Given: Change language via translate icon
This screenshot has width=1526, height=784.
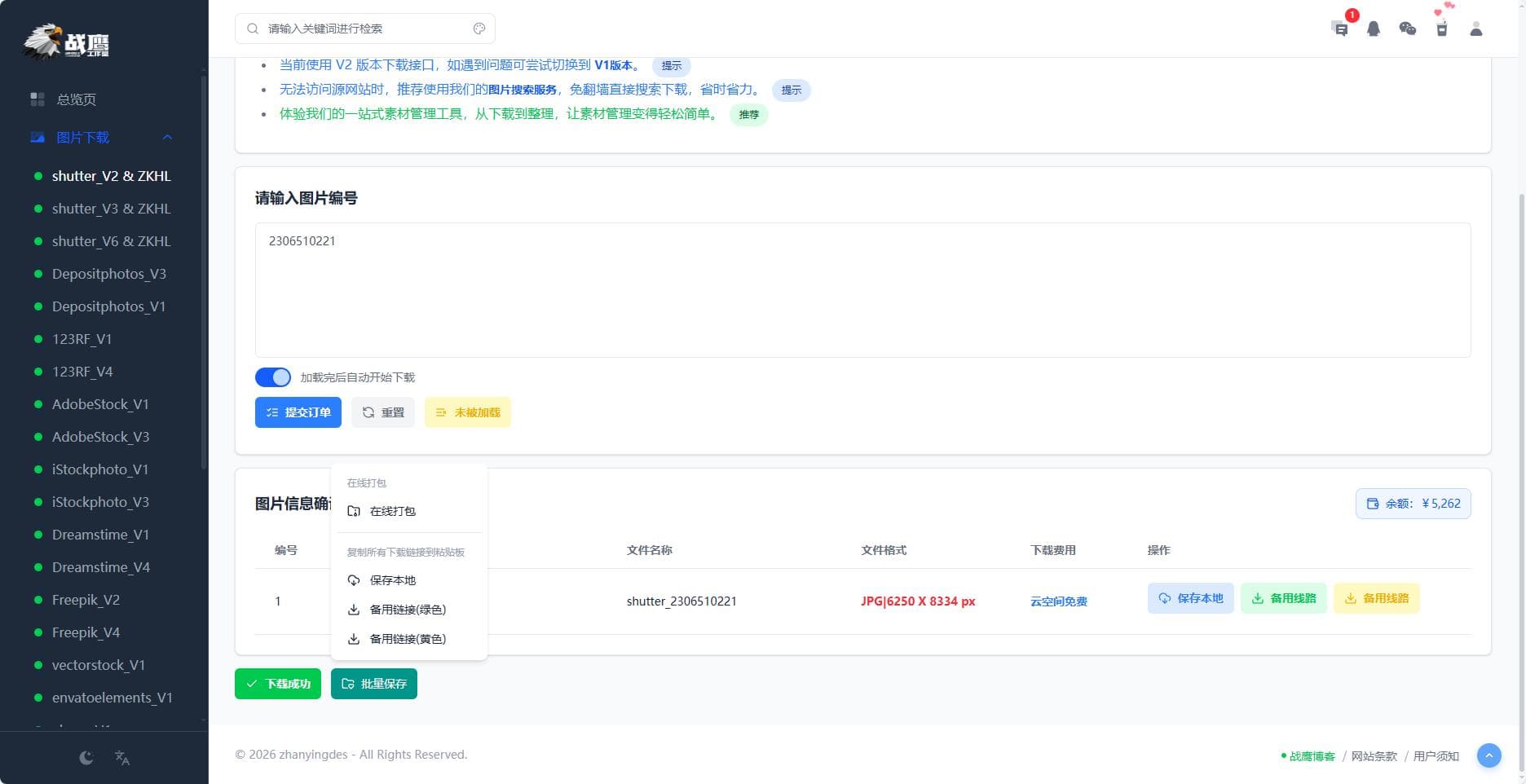Looking at the screenshot, I should (x=122, y=758).
